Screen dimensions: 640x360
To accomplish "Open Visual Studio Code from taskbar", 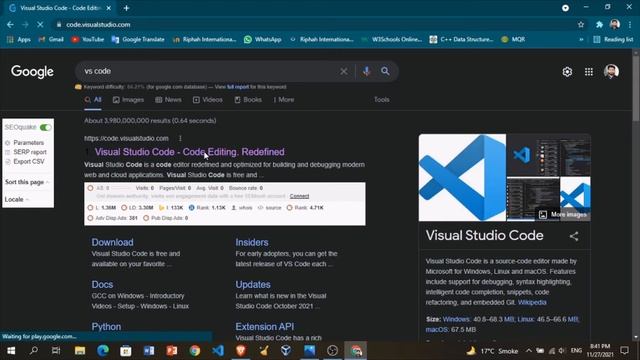I will point(218,351).
